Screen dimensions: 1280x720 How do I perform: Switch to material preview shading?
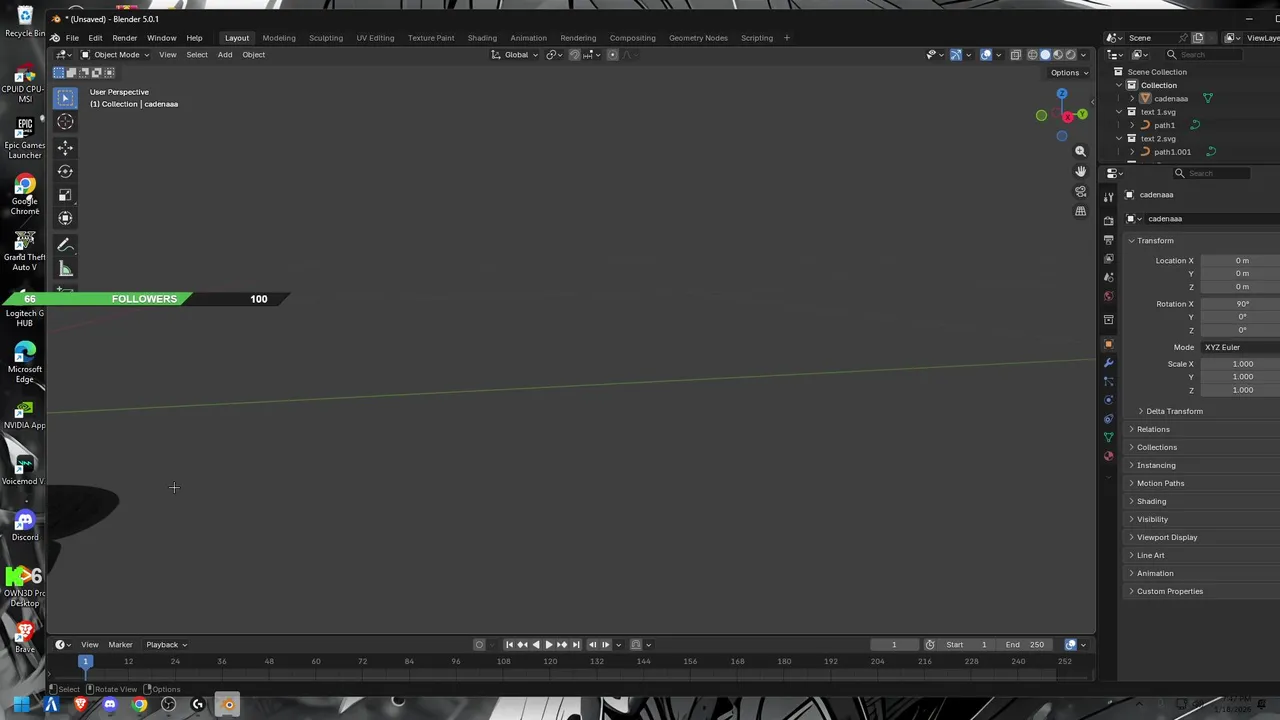click(x=1058, y=55)
